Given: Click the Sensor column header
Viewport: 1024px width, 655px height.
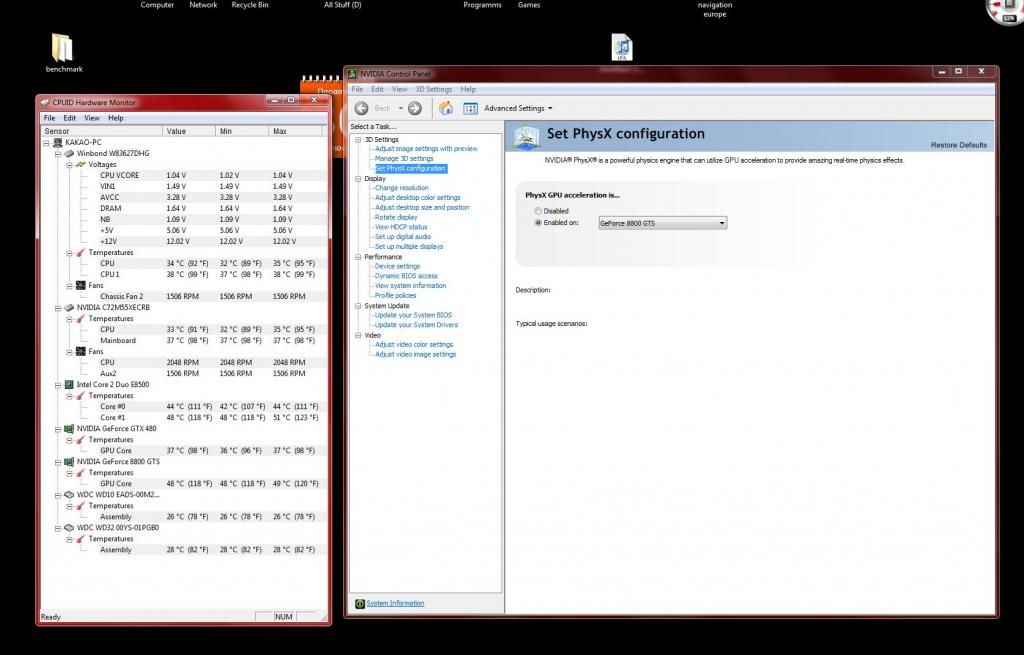Looking at the screenshot, I should (x=102, y=131).
